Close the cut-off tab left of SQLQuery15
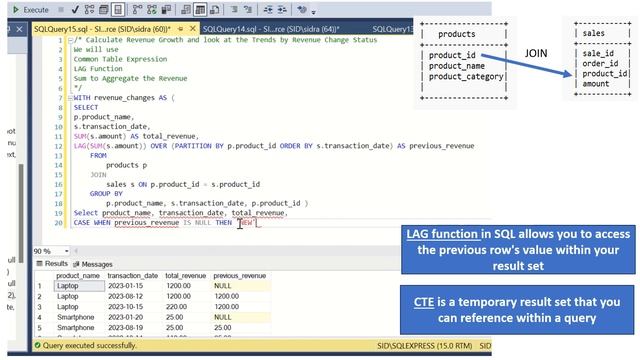The image size is (640, 360). coord(19,29)
